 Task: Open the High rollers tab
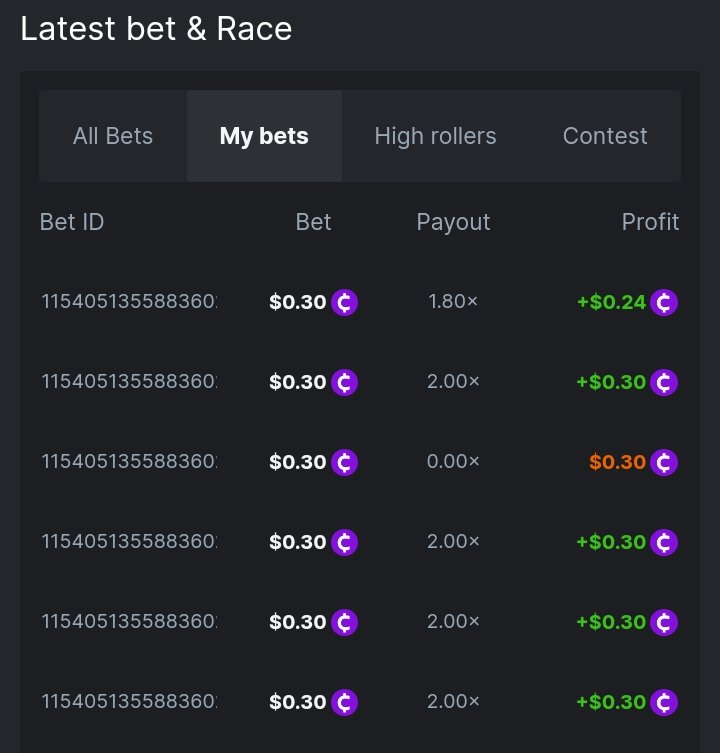pos(435,136)
